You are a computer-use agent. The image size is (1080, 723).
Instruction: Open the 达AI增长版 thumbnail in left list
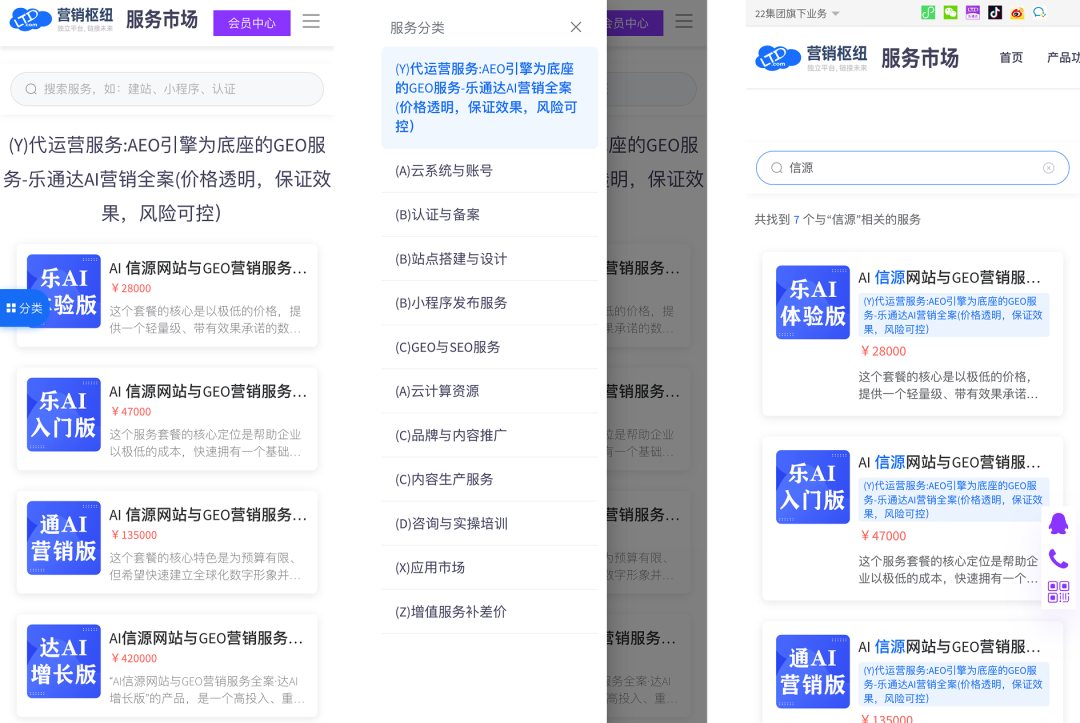pos(63,661)
